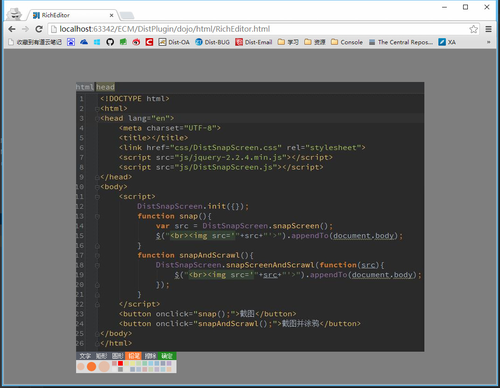The width and height of the screenshot is (500, 388).
Task: Click the jquery-2.2.4.min.js script line
Action: click(226, 157)
